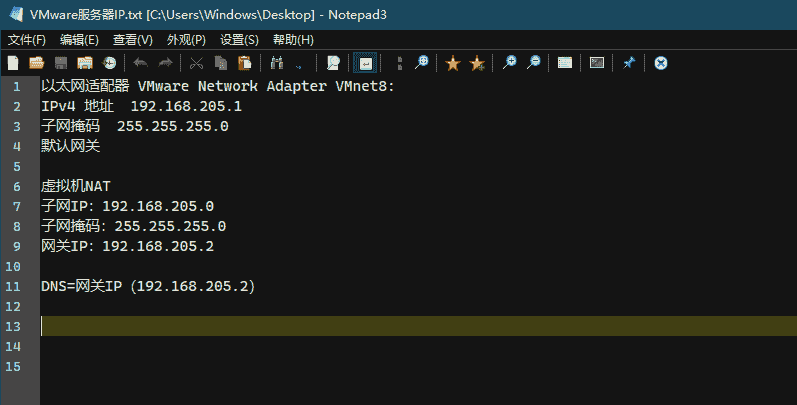The height and width of the screenshot is (405, 797).
Task: Click the binoculars Find icon
Action: tap(277, 63)
